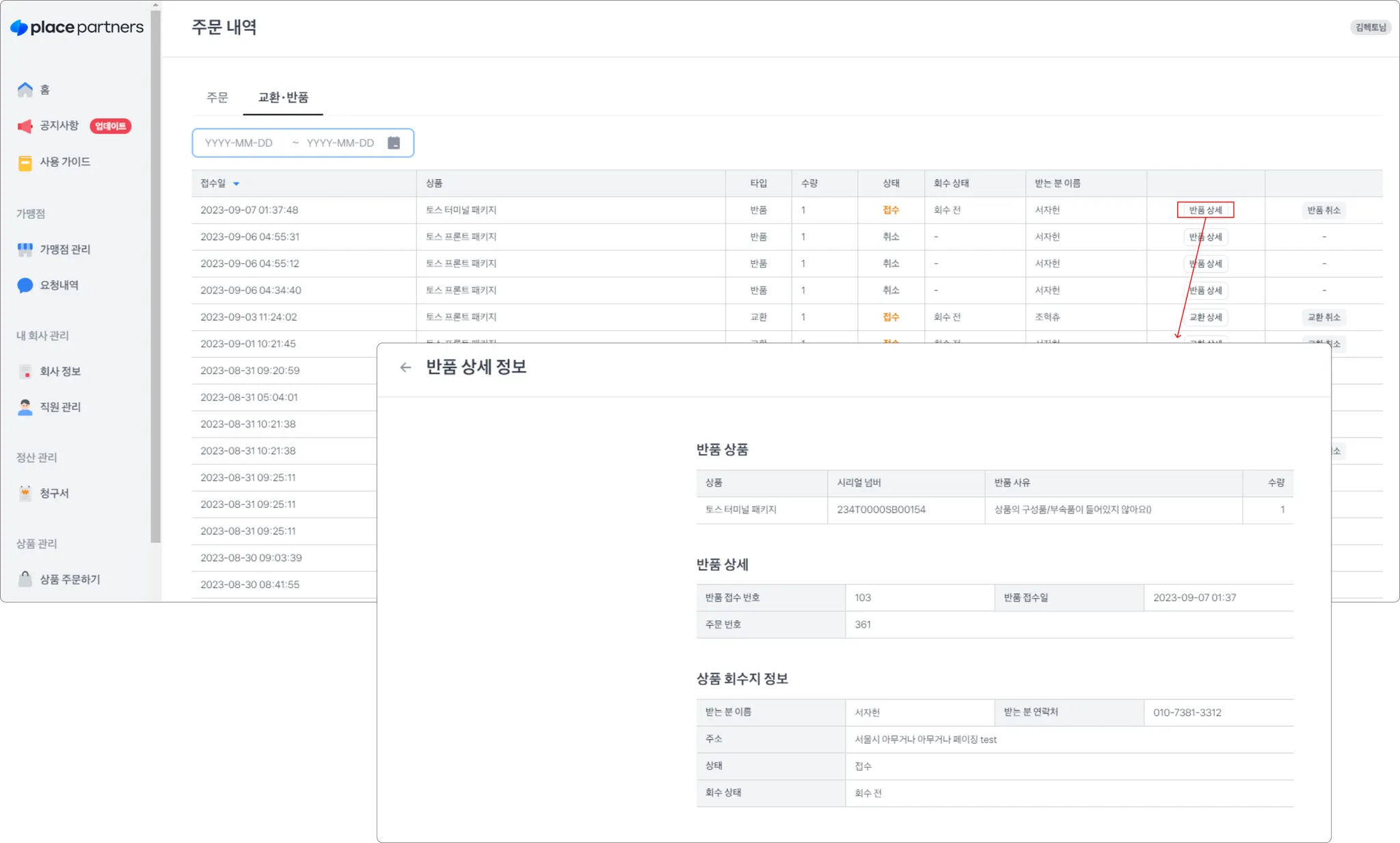Click the home icon in sidebar
The width and height of the screenshot is (1400, 843).
pyautogui.click(x=25, y=90)
